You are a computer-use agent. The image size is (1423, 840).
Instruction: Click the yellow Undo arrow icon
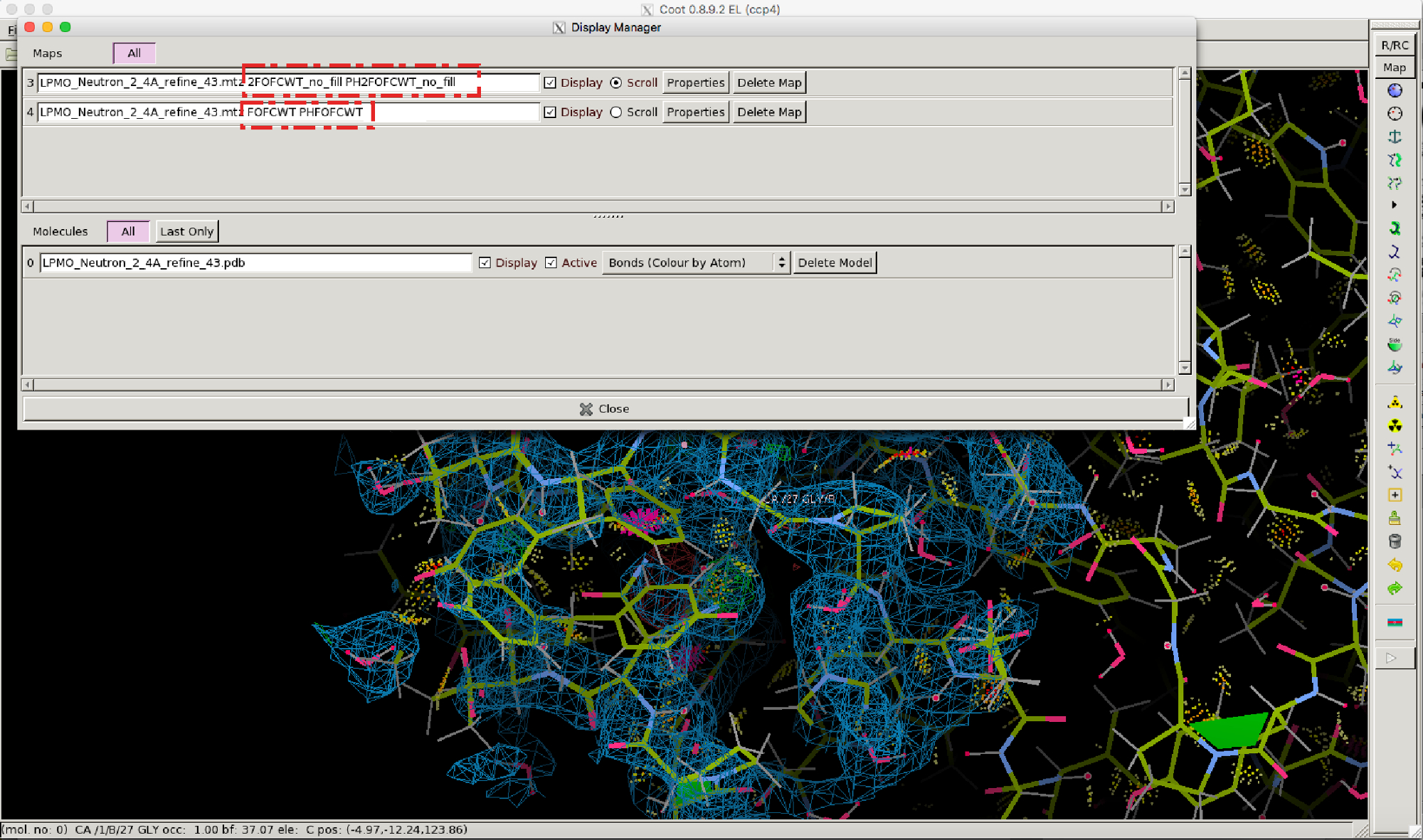tap(1395, 565)
